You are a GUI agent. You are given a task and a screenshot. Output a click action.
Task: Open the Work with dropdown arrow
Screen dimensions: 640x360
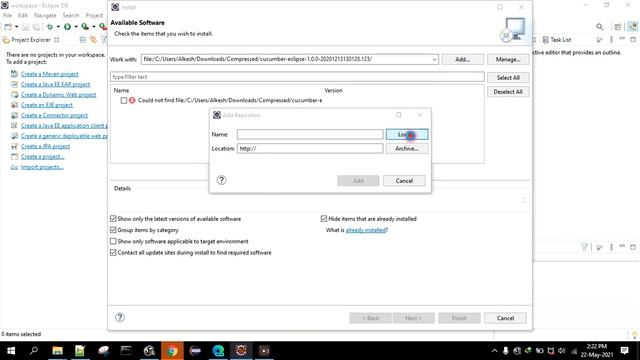coord(434,59)
